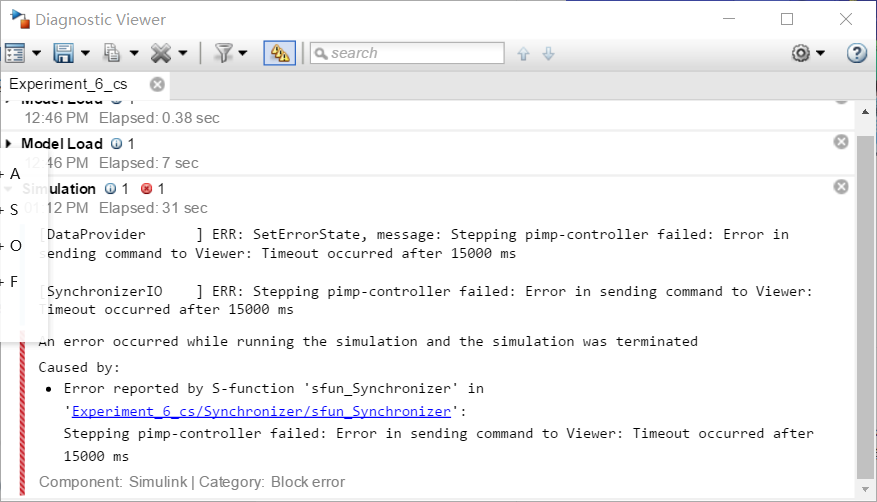Screen dimensions: 877x502
Task: Expand the save dropdown arrow
Action: pos(85,53)
